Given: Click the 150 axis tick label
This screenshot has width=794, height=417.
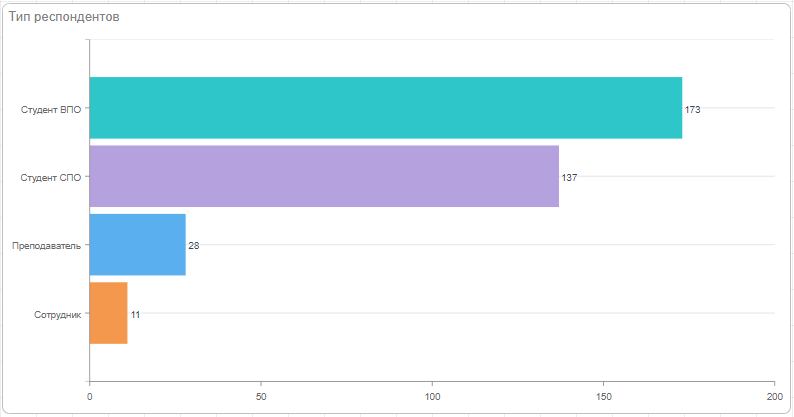Looking at the screenshot, I should click(603, 396).
